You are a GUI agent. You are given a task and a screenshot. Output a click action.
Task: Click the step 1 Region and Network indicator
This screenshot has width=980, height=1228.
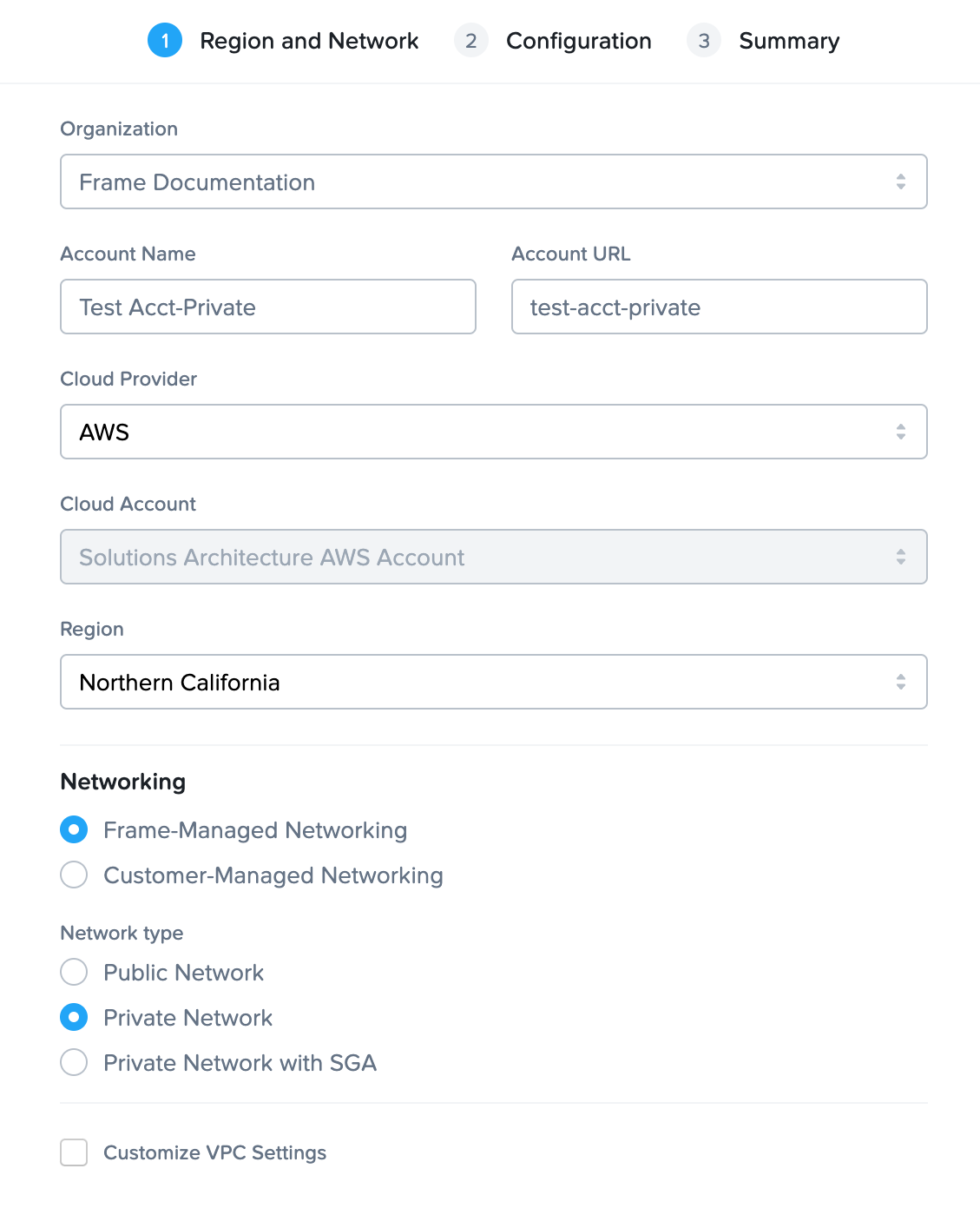click(x=165, y=41)
